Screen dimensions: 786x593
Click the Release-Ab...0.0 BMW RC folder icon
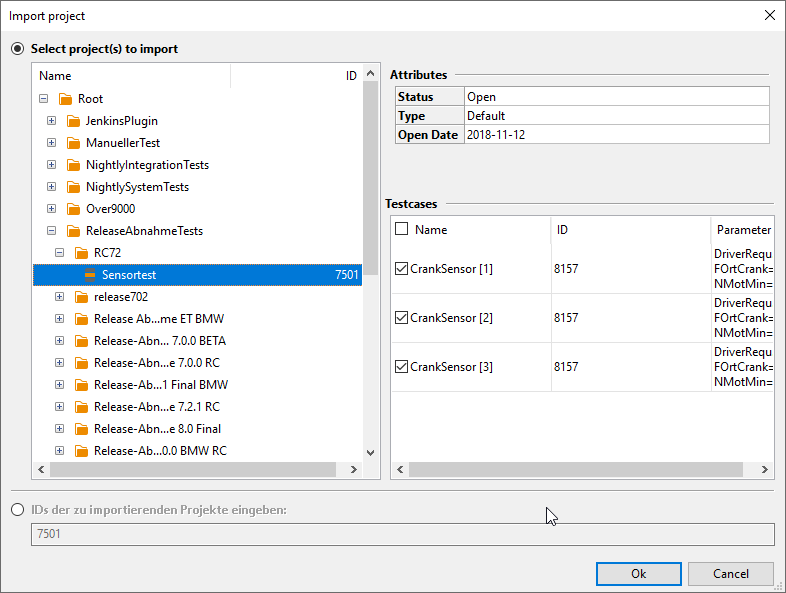pos(82,451)
